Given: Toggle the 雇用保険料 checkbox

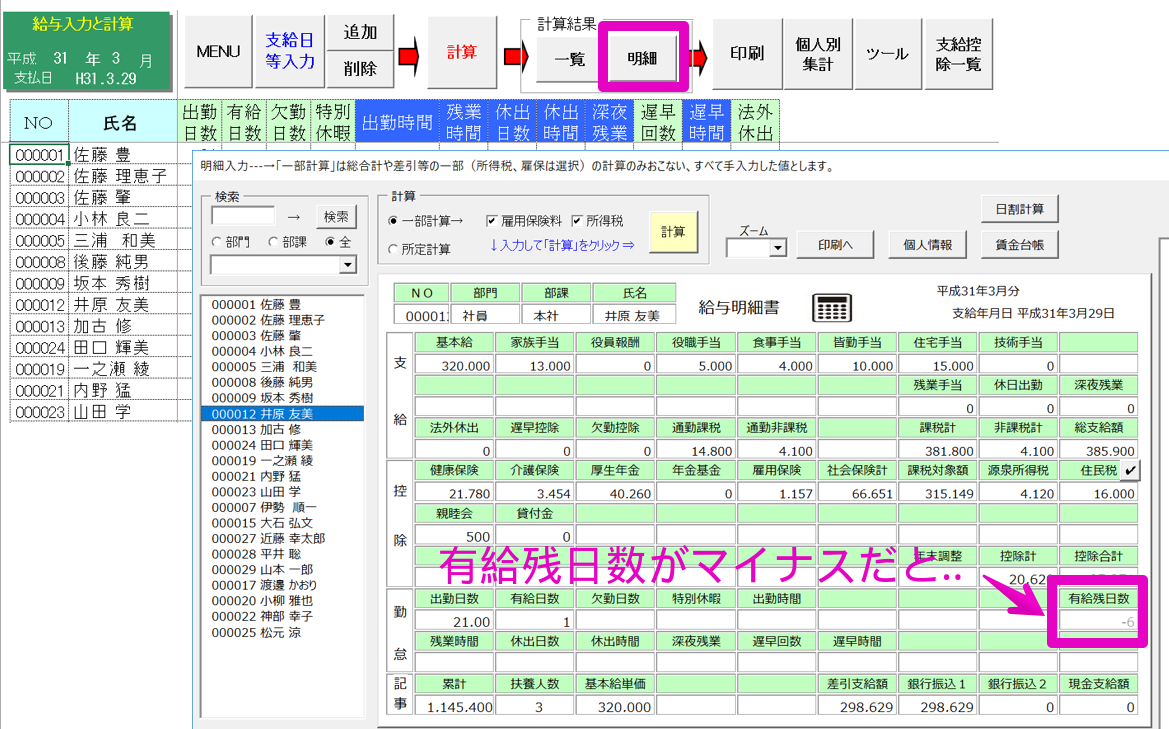Looking at the screenshot, I should click(492, 220).
